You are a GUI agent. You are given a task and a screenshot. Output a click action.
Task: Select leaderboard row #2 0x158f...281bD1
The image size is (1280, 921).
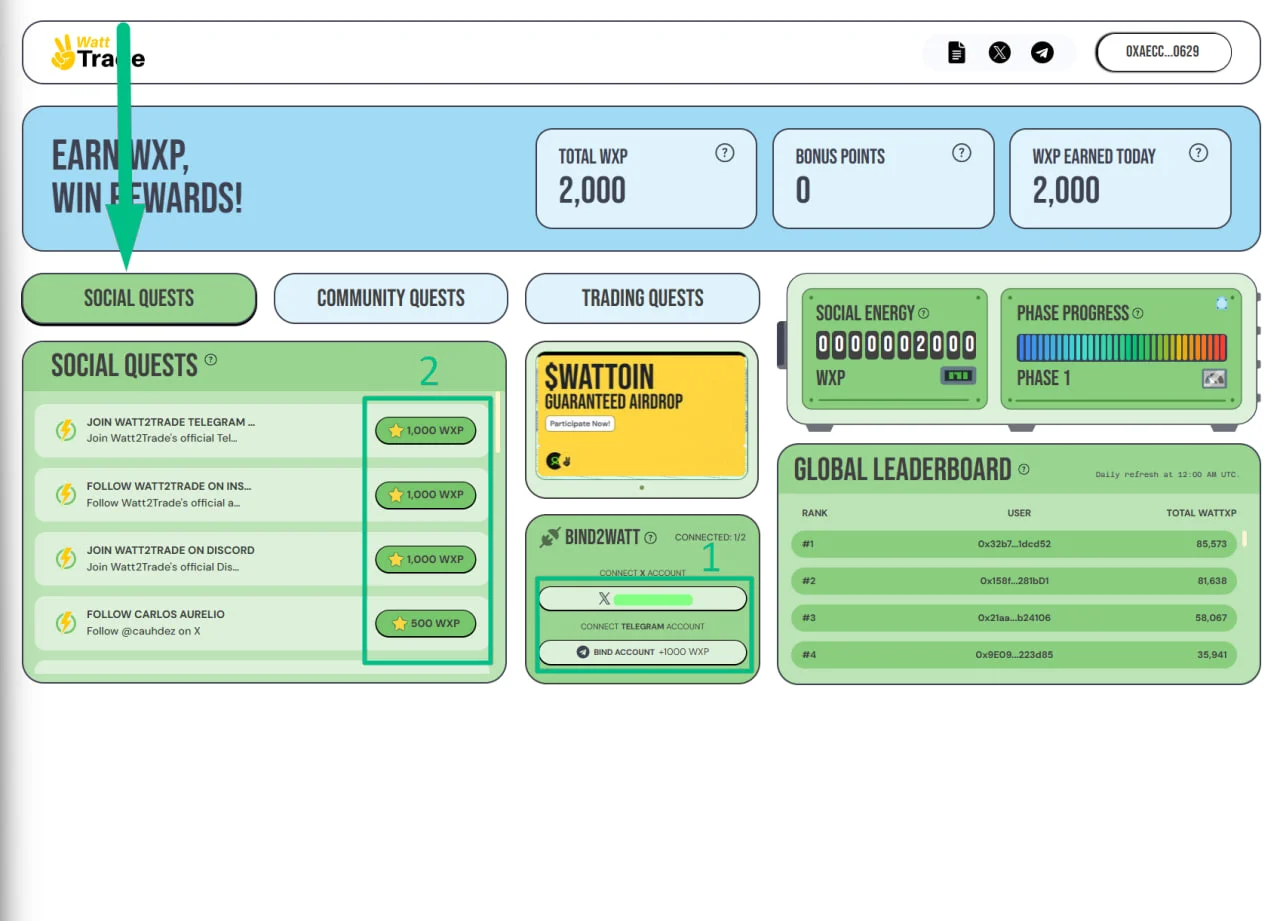click(1014, 581)
